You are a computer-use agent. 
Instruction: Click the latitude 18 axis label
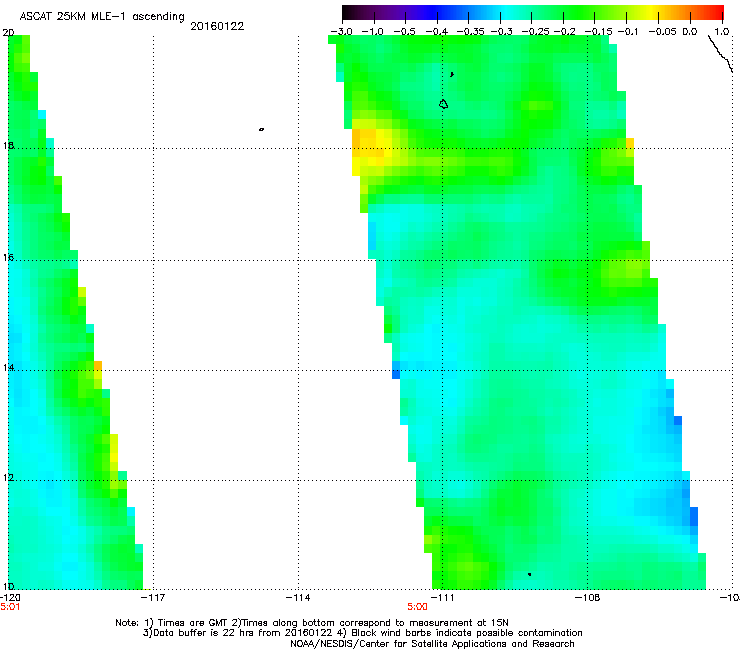8,145
